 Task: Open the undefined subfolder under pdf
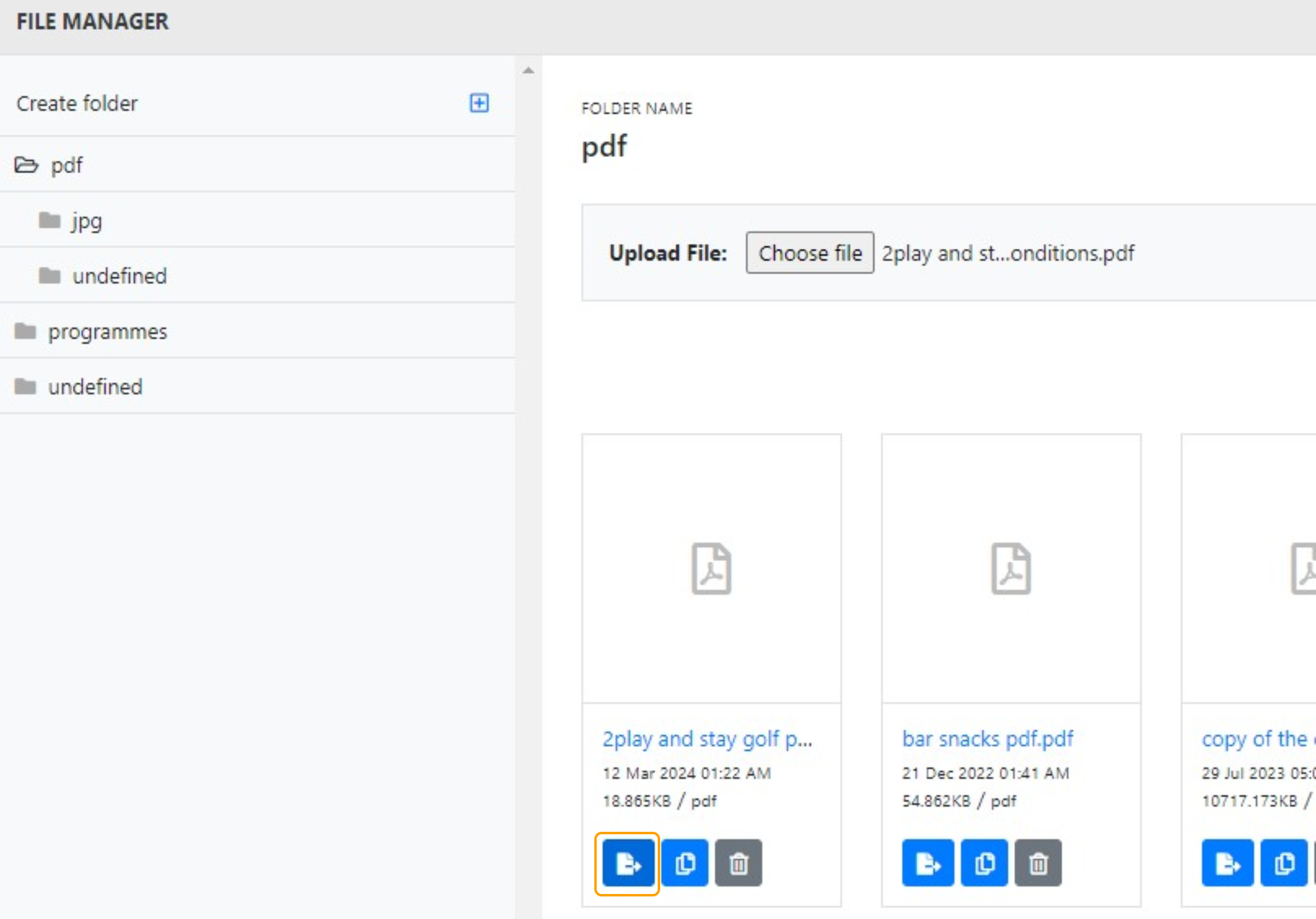tap(119, 276)
